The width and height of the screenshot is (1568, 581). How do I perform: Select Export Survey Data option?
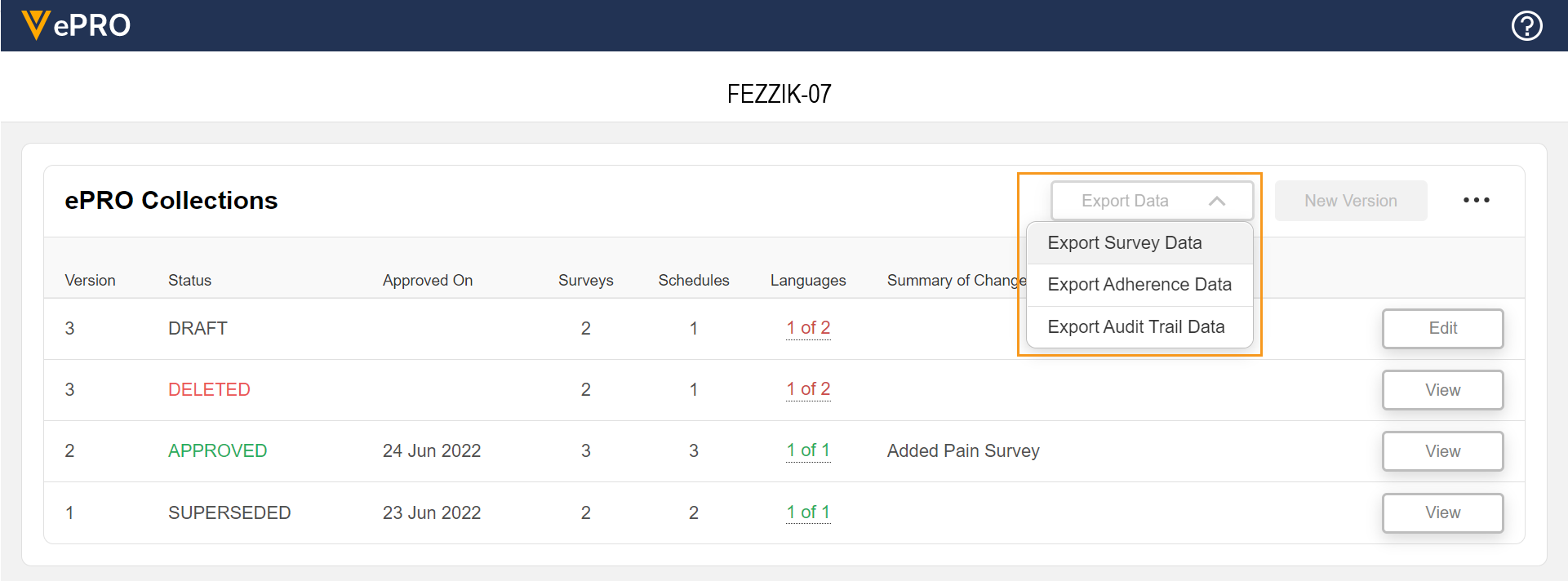coord(1124,243)
